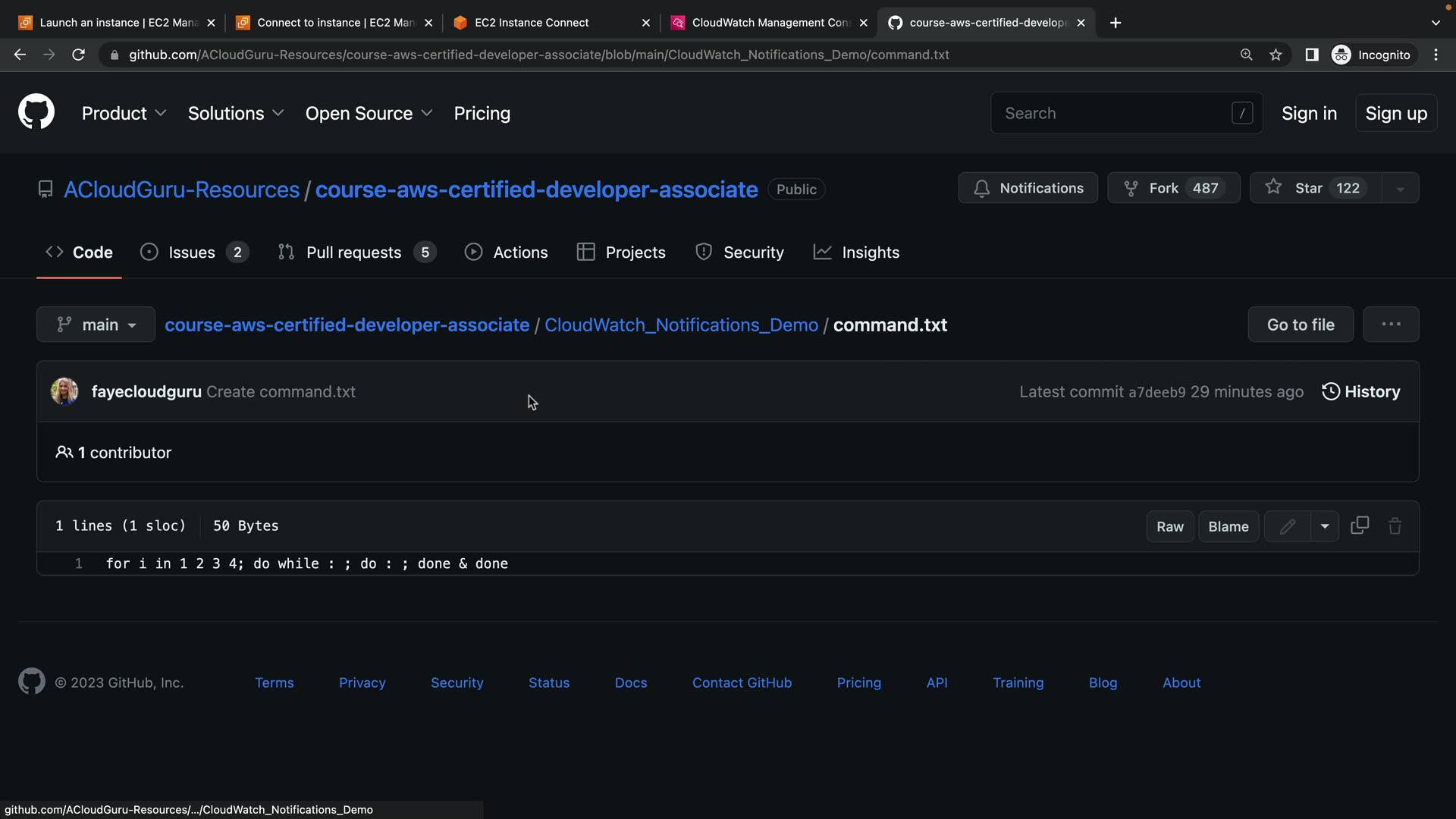Switch to Pull requests tab
The width and height of the screenshot is (1456, 819).
click(355, 253)
